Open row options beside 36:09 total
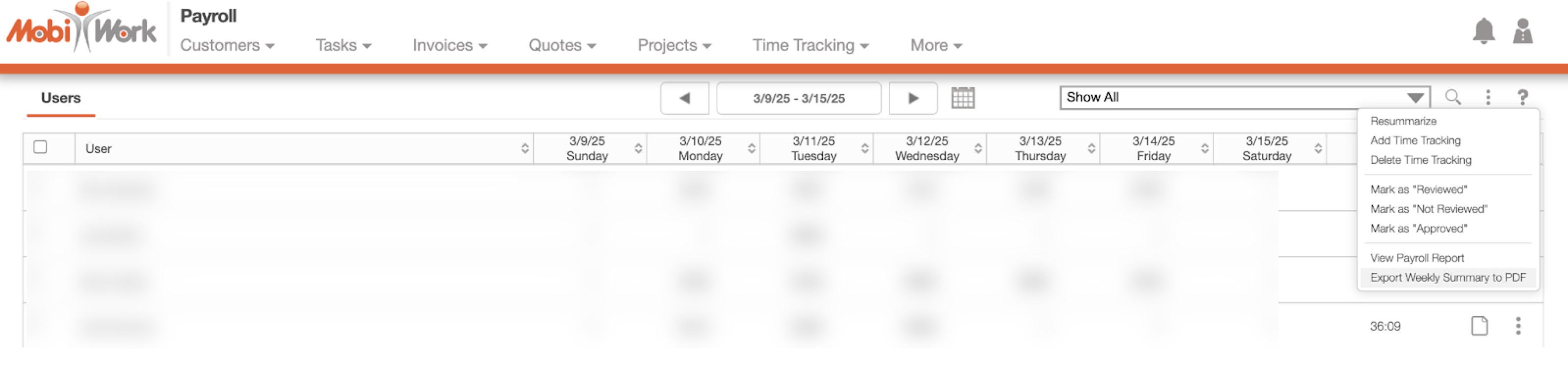Screen dimensions: 1568x370 point(1518,326)
